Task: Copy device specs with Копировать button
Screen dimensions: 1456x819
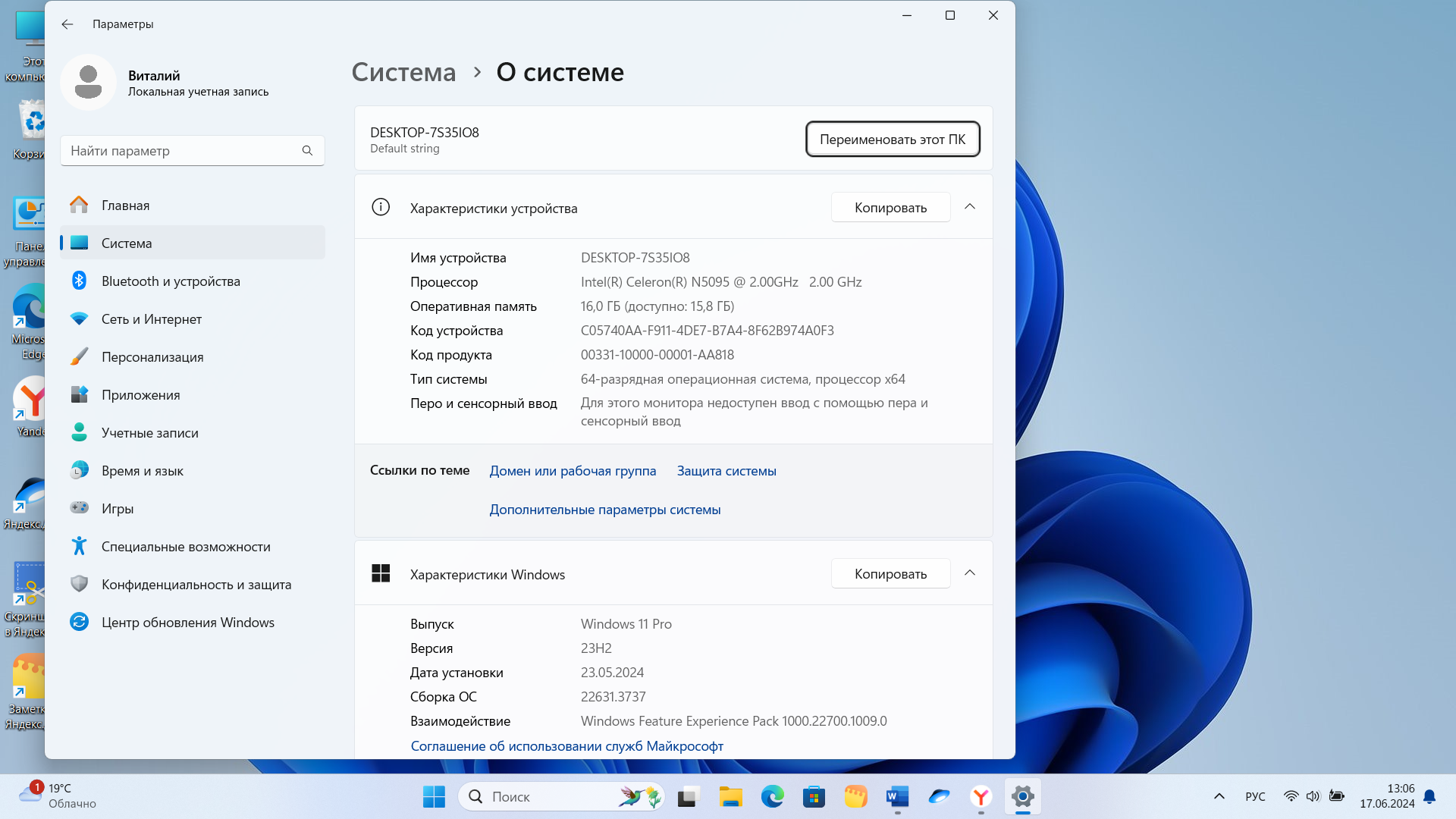Action: click(x=890, y=208)
